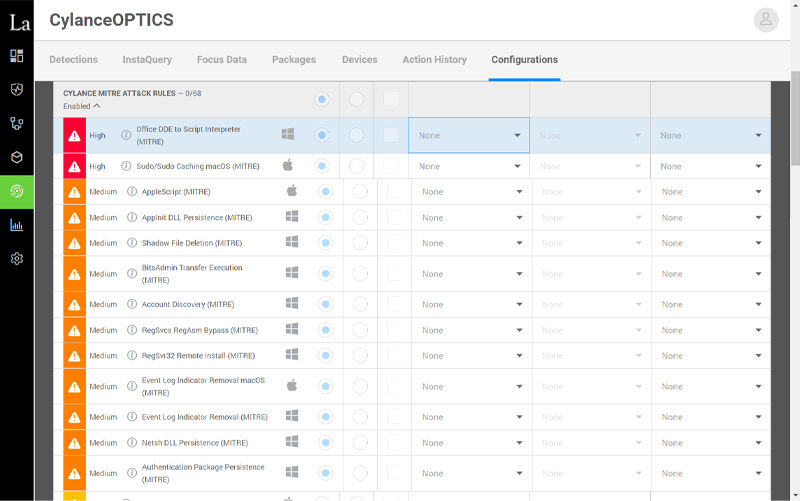Switch to the Devices tab
This screenshot has height=501, width=800.
click(360, 60)
